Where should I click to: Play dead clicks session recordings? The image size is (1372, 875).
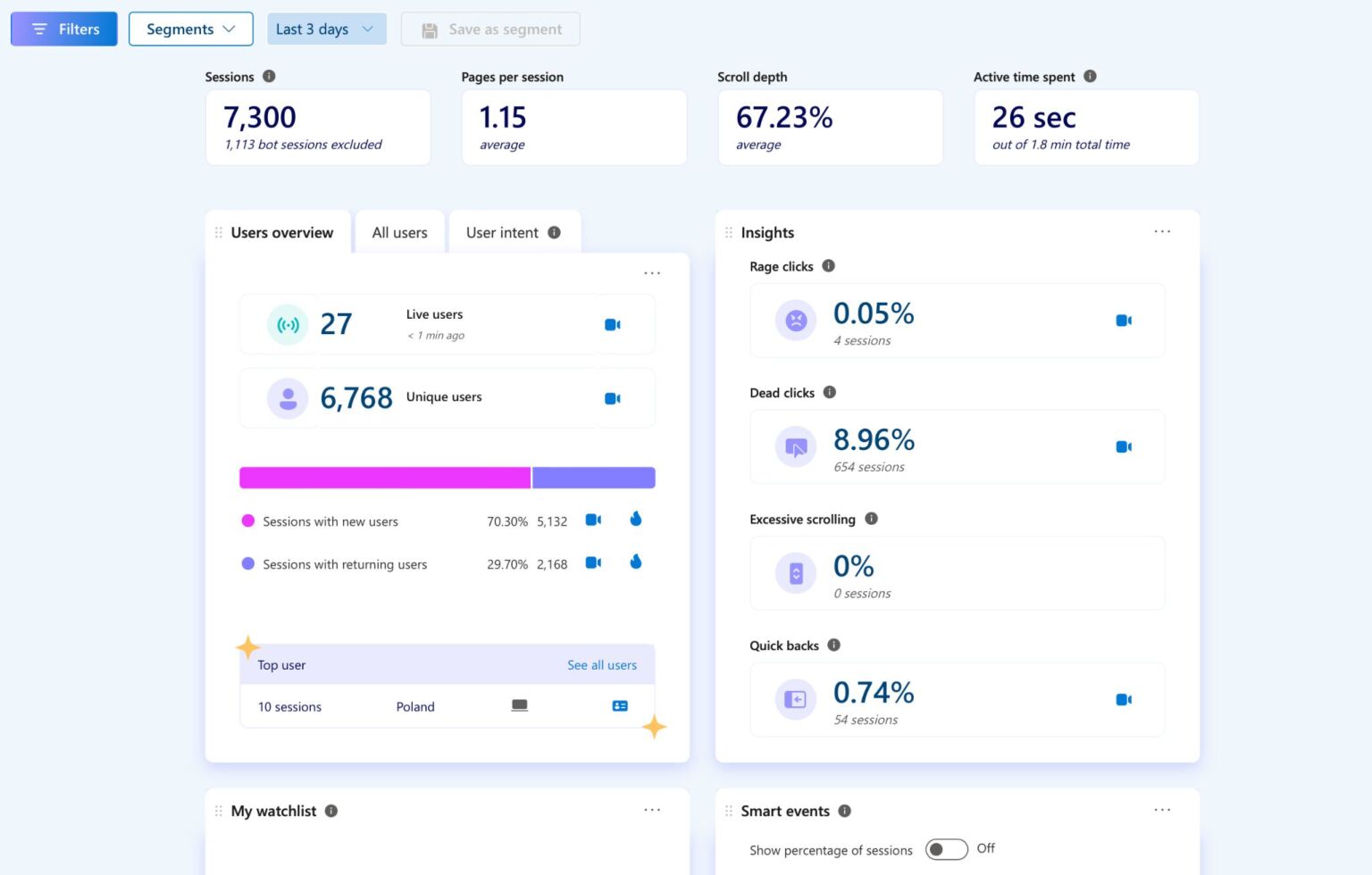pyautogui.click(x=1124, y=446)
